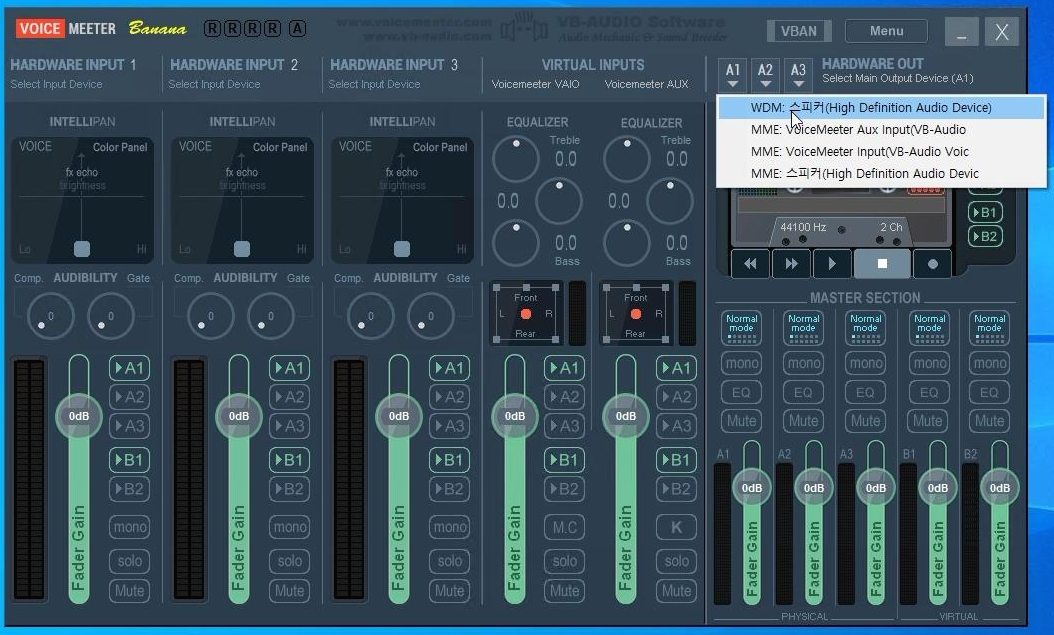This screenshot has height=635, width=1054.
Task: Start recording with the cassette record button
Action: point(932,263)
